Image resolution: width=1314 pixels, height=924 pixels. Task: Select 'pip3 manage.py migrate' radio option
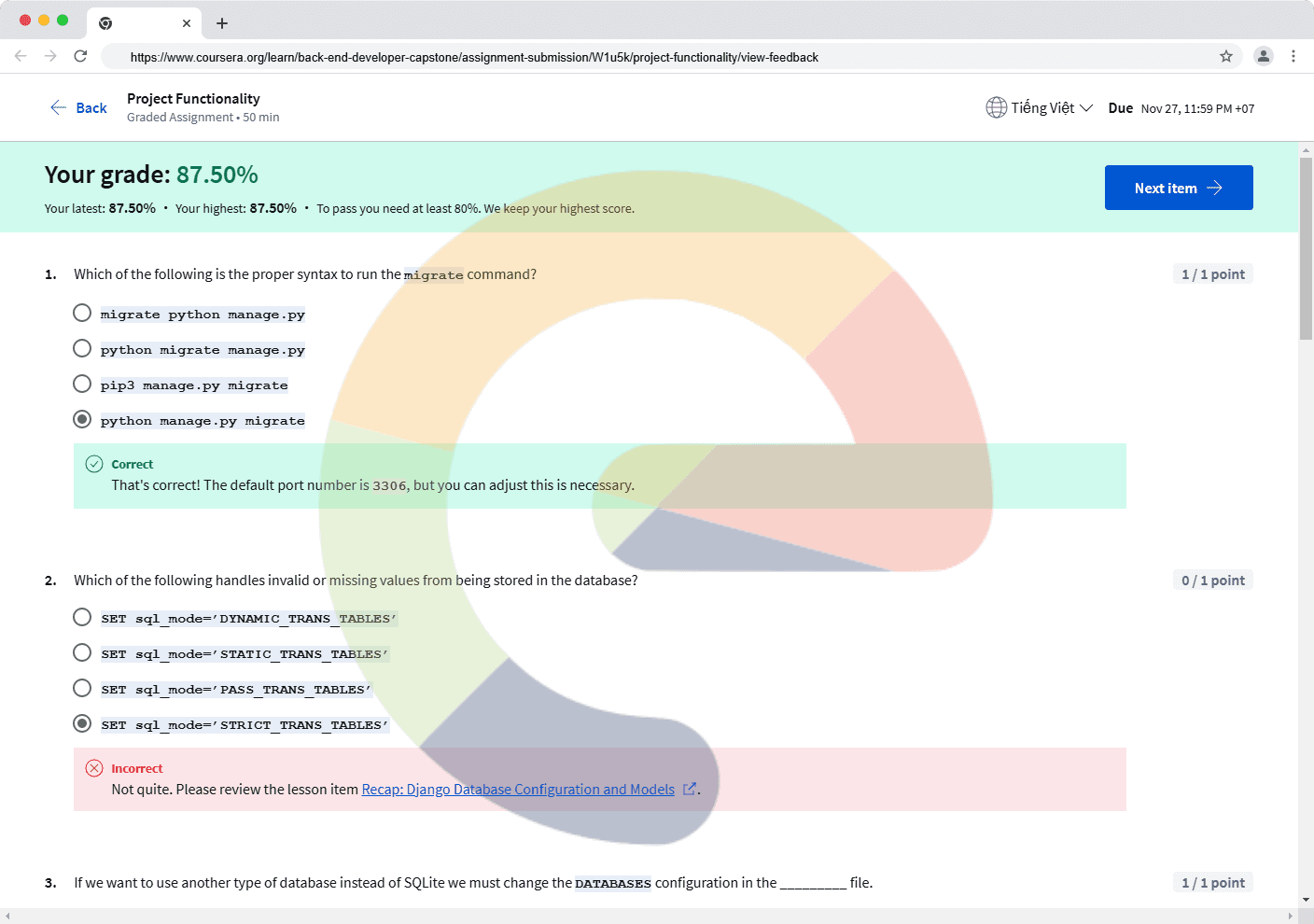tap(82, 385)
